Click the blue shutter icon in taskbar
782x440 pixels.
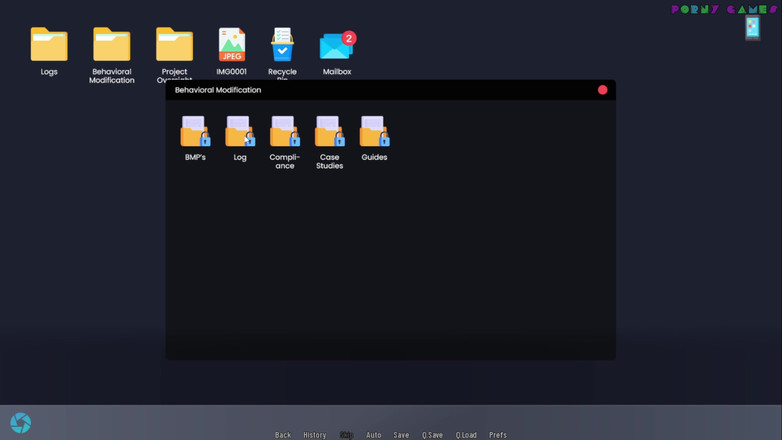click(x=20, y=423)
